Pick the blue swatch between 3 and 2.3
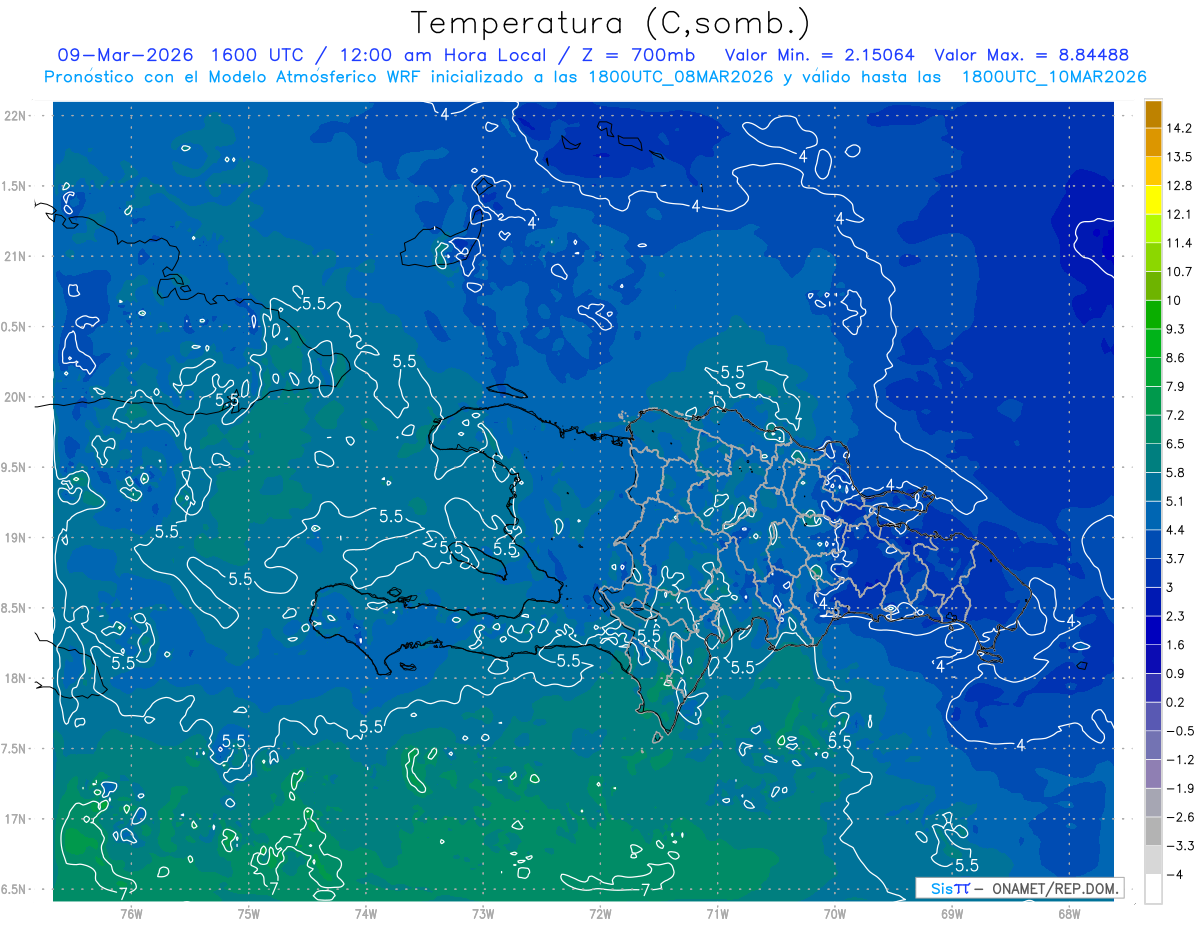The width and height of the screenshot is (1200, 927). (1153, 602)
